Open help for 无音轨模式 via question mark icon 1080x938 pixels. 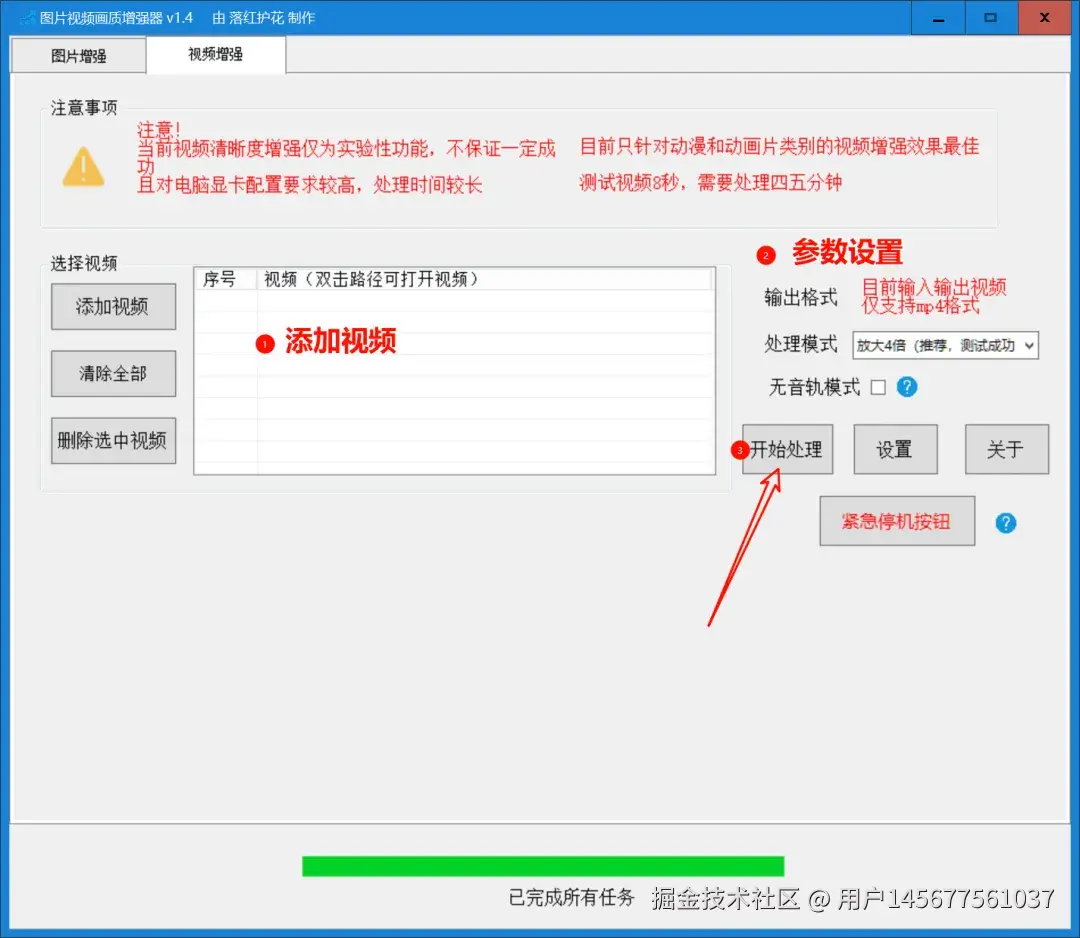(907, 387)
